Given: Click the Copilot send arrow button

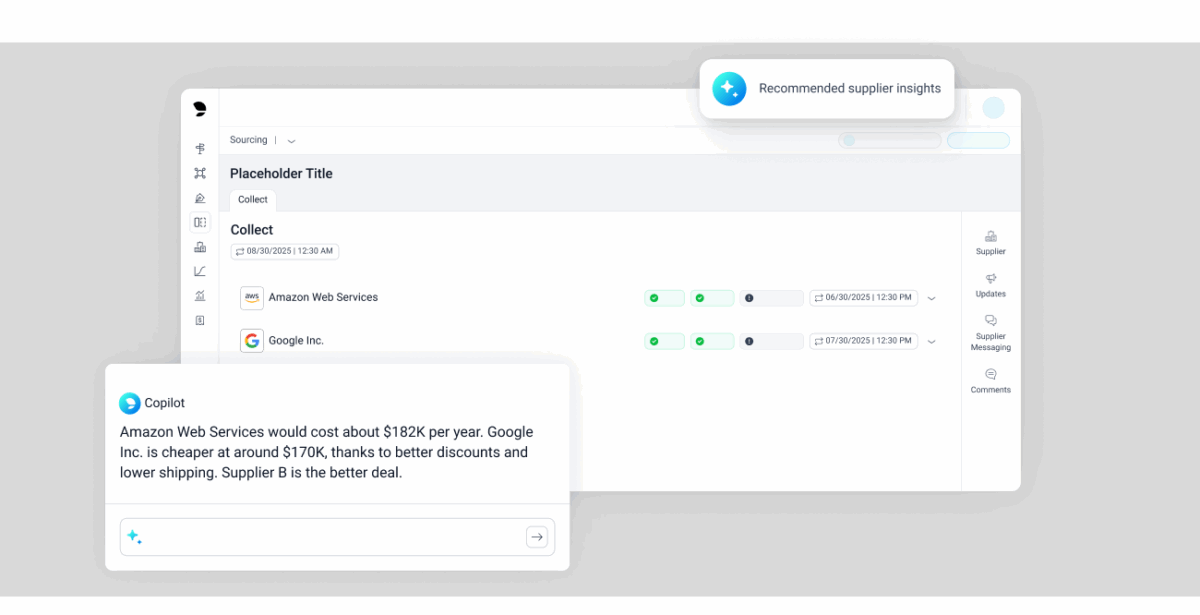Looking at the screenshot, I should pyautogui.click(x=537, y=537).
